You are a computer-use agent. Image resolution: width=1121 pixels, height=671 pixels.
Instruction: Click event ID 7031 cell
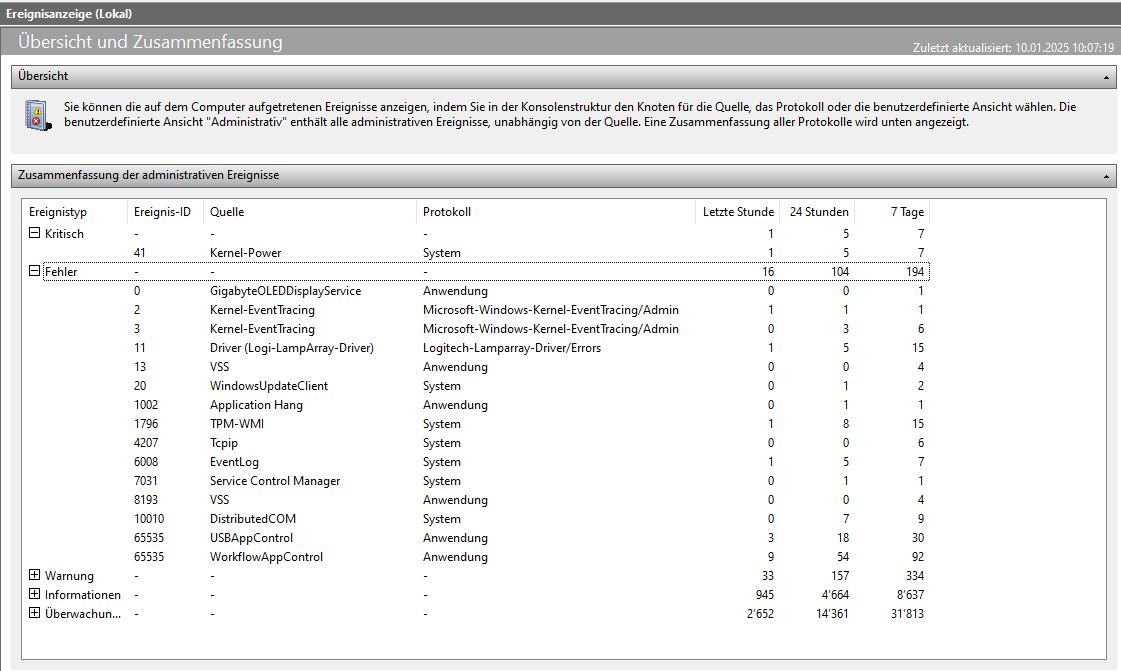[x=146, y=481]
